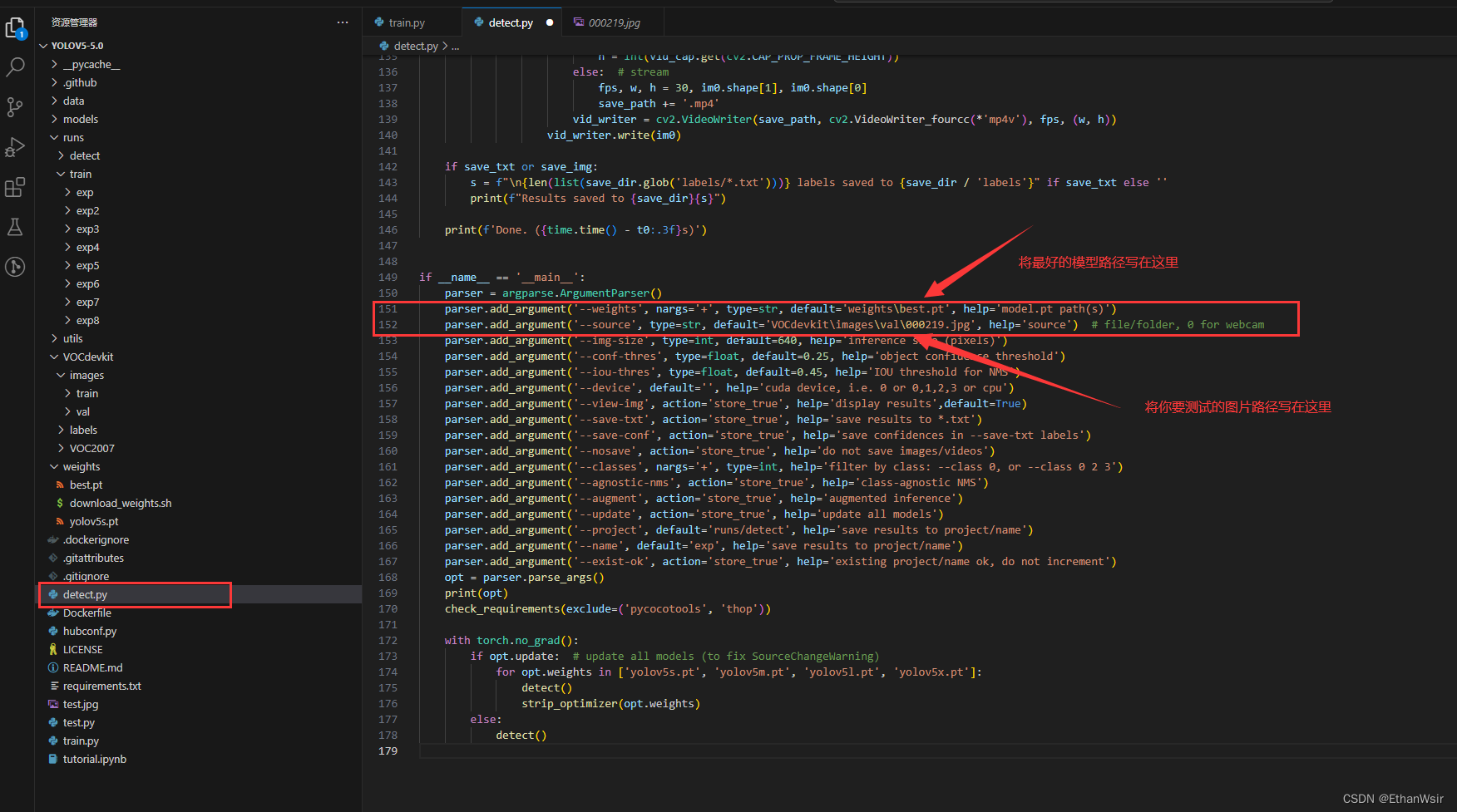Click '--conf-thres' argument on line 154
The width and height of the screenshot is (1457, 812).
(x=618, y=356)
